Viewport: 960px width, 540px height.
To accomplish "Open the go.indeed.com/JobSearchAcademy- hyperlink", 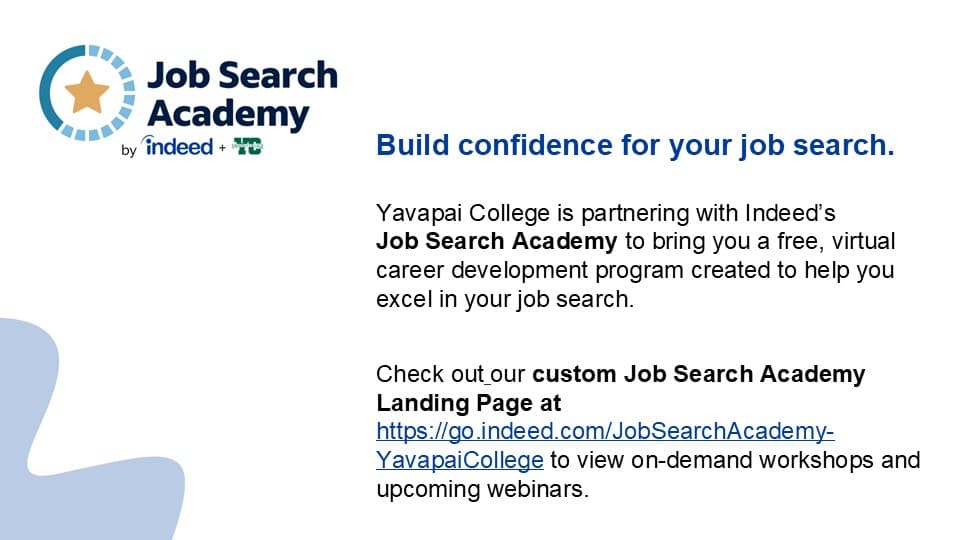I will click(605, 432).
